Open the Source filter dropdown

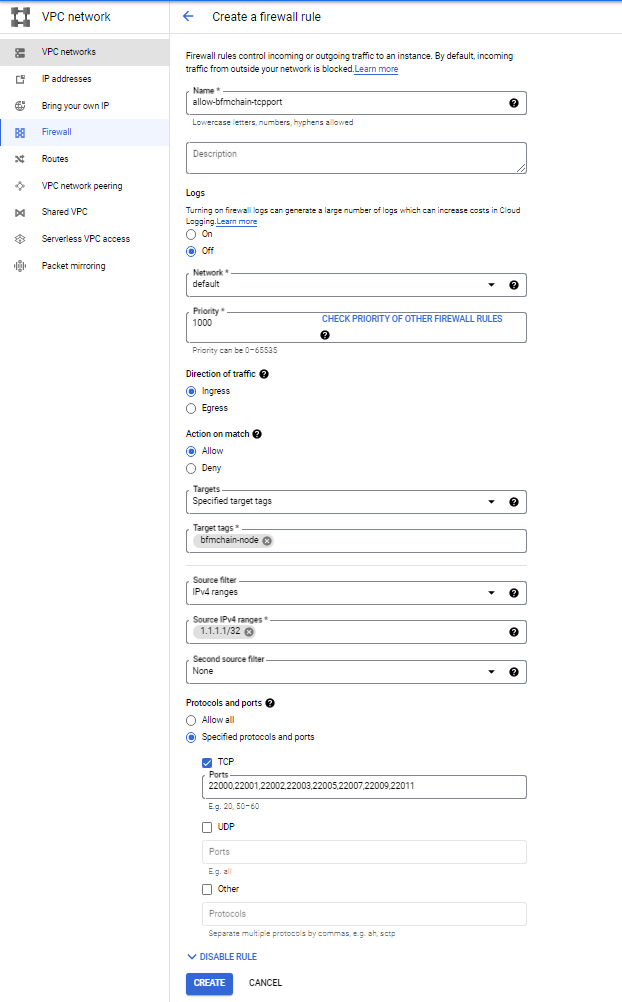tap(491, 592)
